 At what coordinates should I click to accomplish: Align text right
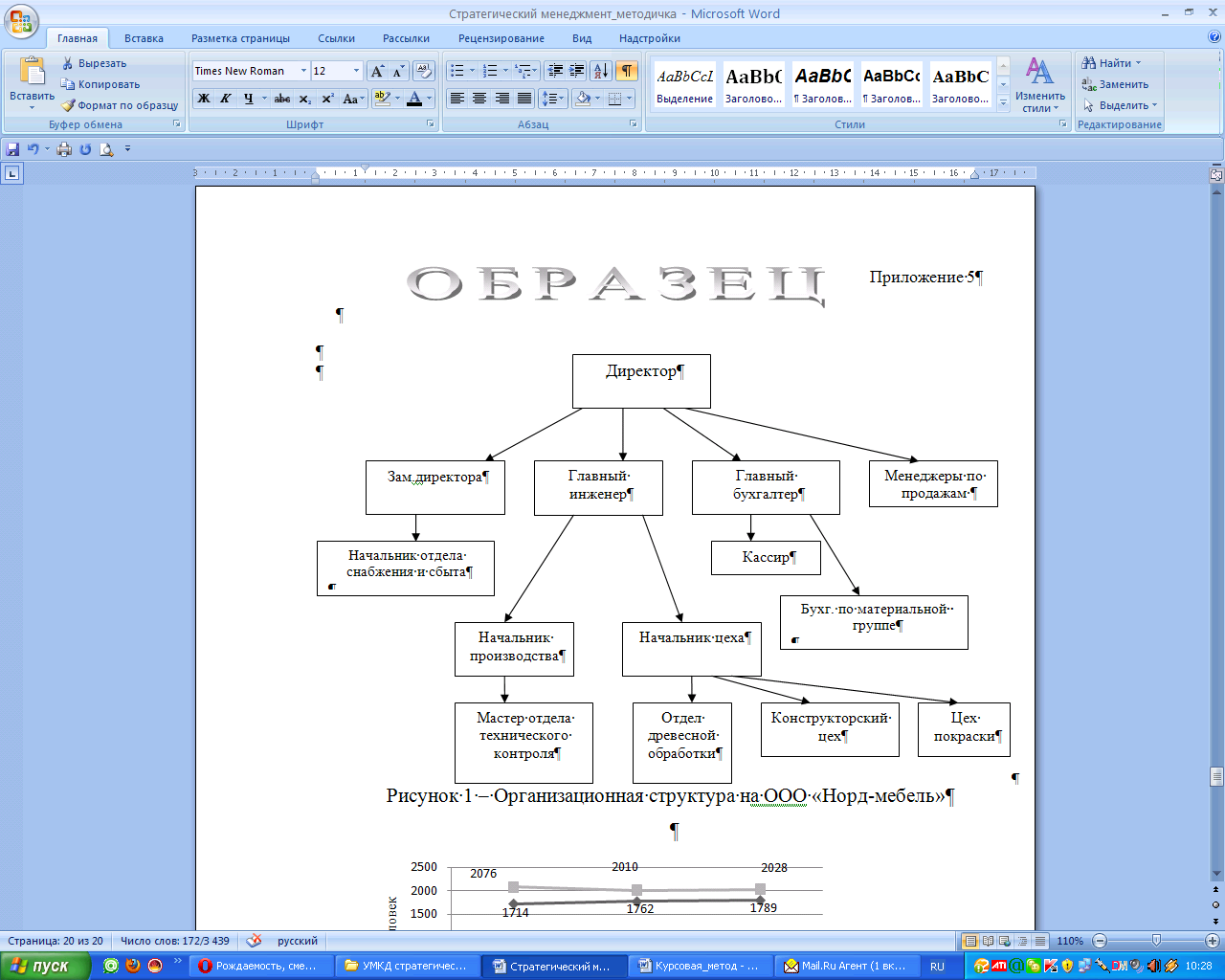point(501,99)
